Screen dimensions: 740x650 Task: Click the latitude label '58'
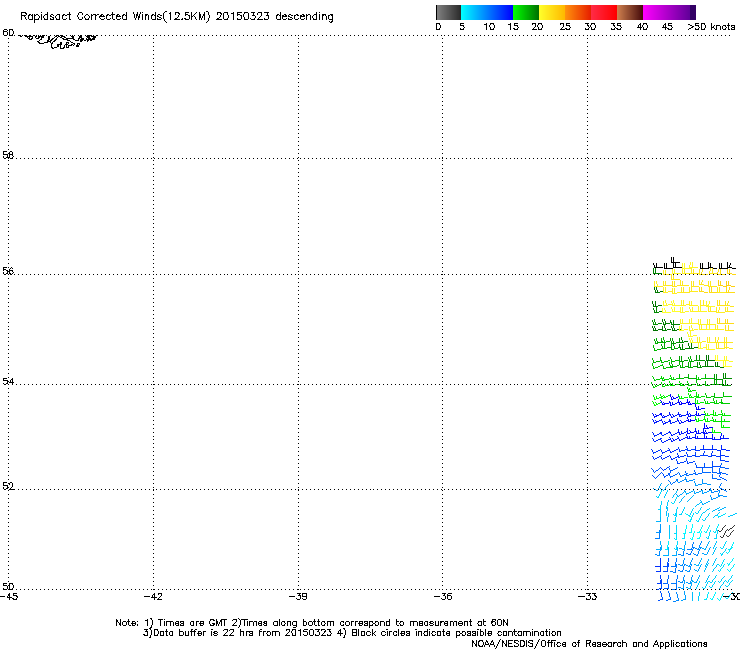point(8,155)
